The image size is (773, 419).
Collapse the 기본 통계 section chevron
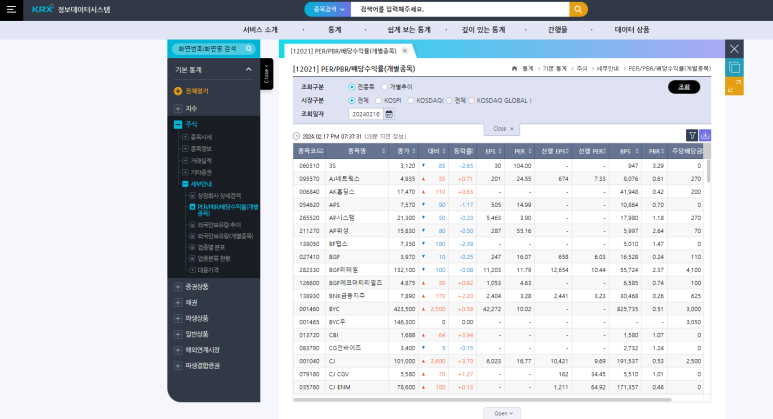(248, 70)
